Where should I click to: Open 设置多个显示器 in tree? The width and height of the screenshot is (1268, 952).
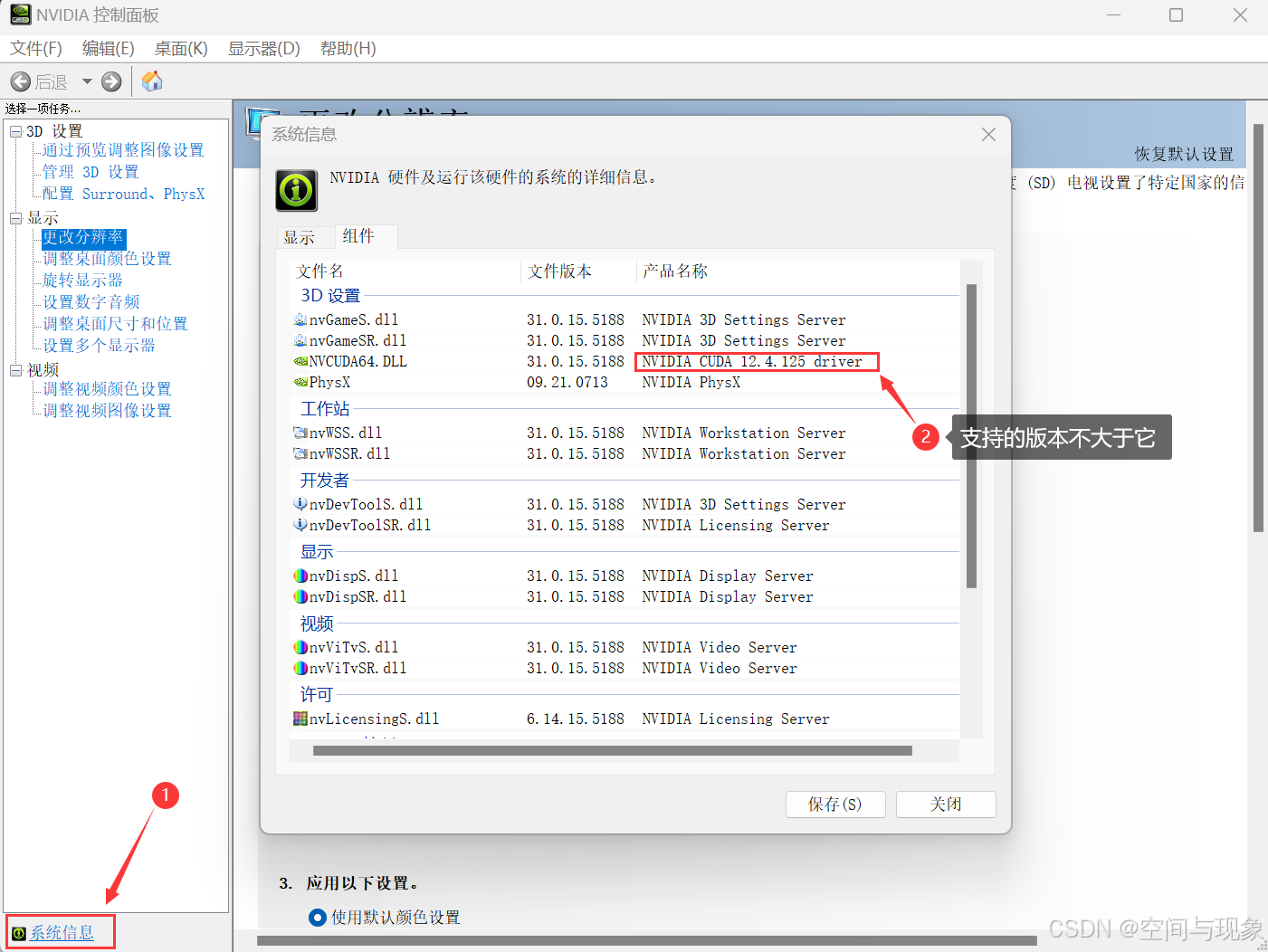(x=99, y=346)
